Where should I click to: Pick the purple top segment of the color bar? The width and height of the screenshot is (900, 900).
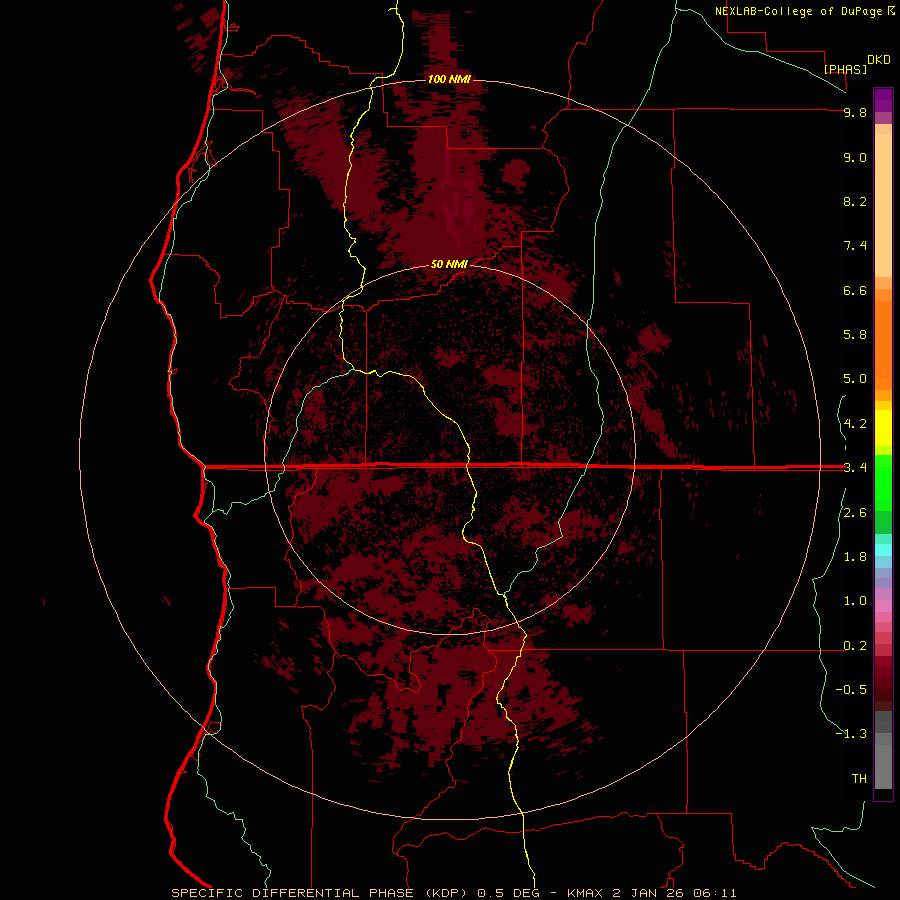(883, 100)
